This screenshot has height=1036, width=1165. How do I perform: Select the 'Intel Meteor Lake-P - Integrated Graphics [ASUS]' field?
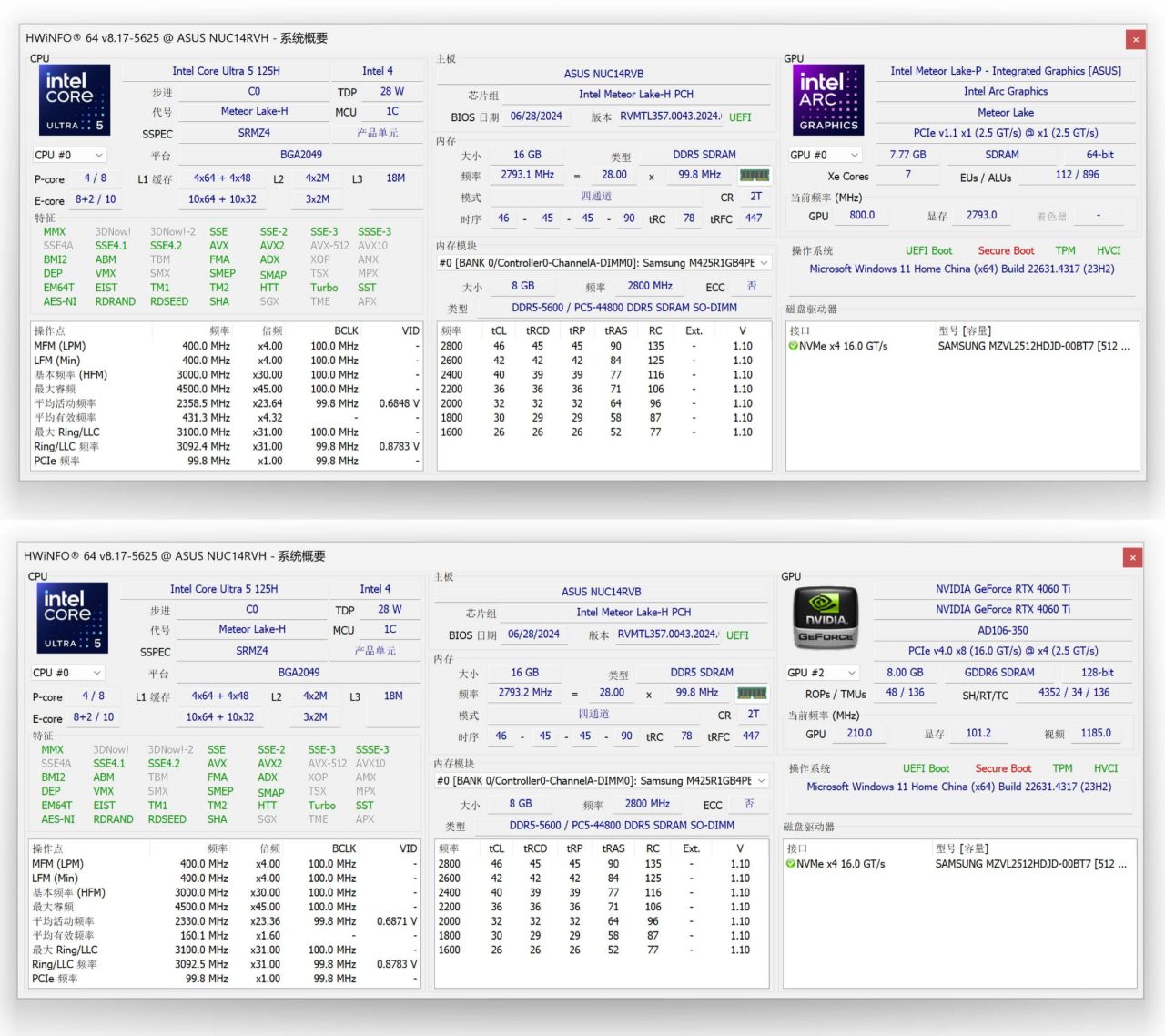point(1006,71)
